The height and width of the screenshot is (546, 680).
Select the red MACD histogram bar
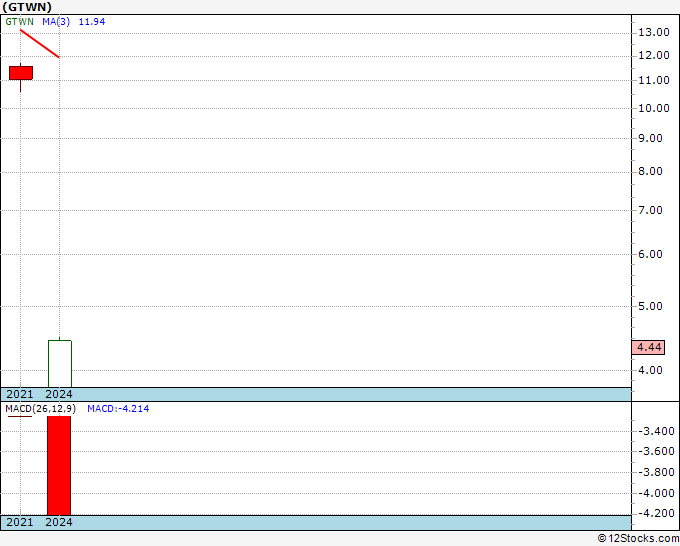tap(59, 465)
